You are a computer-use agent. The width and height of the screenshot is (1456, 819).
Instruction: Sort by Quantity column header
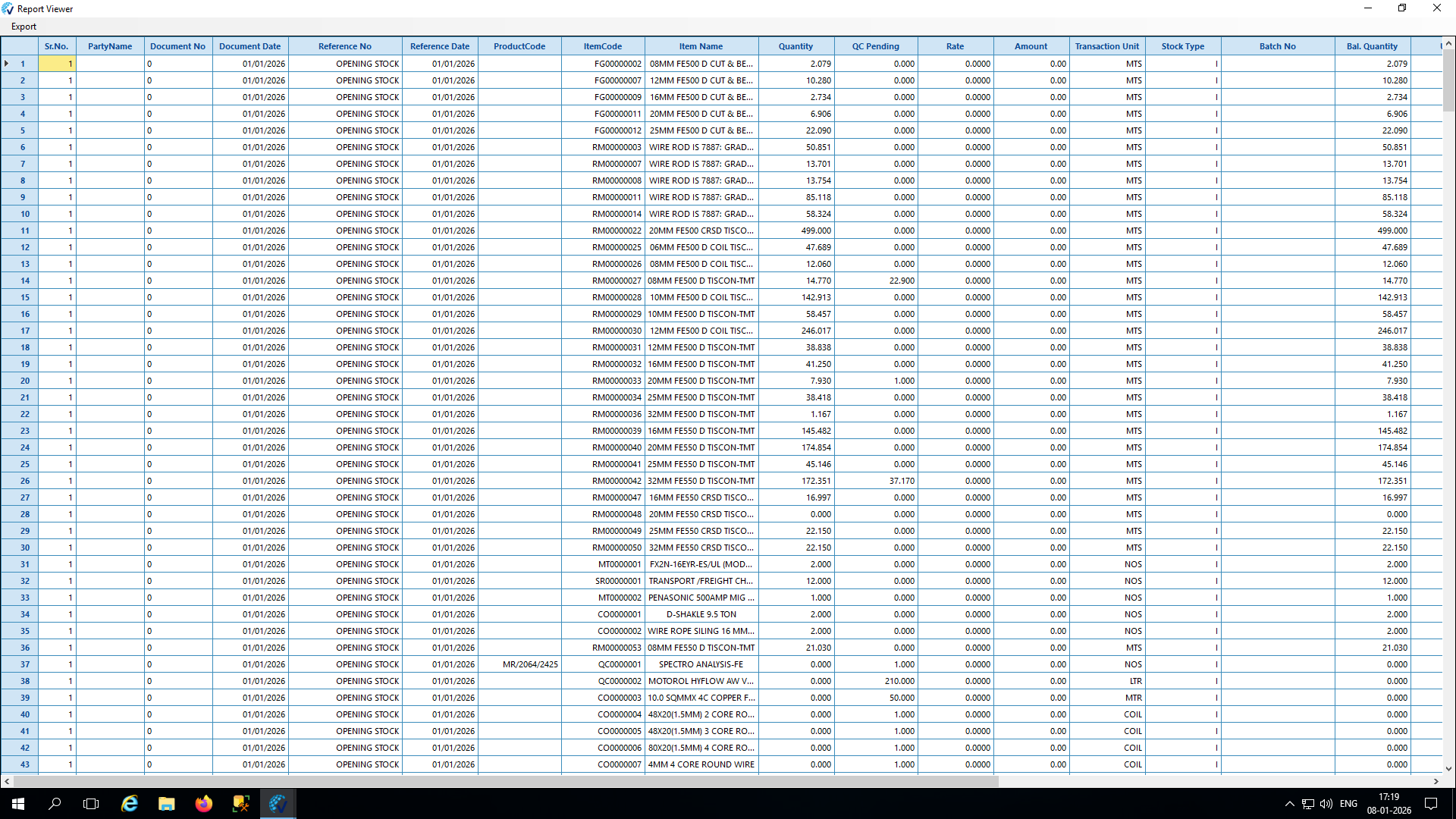(x=795, y=46)
